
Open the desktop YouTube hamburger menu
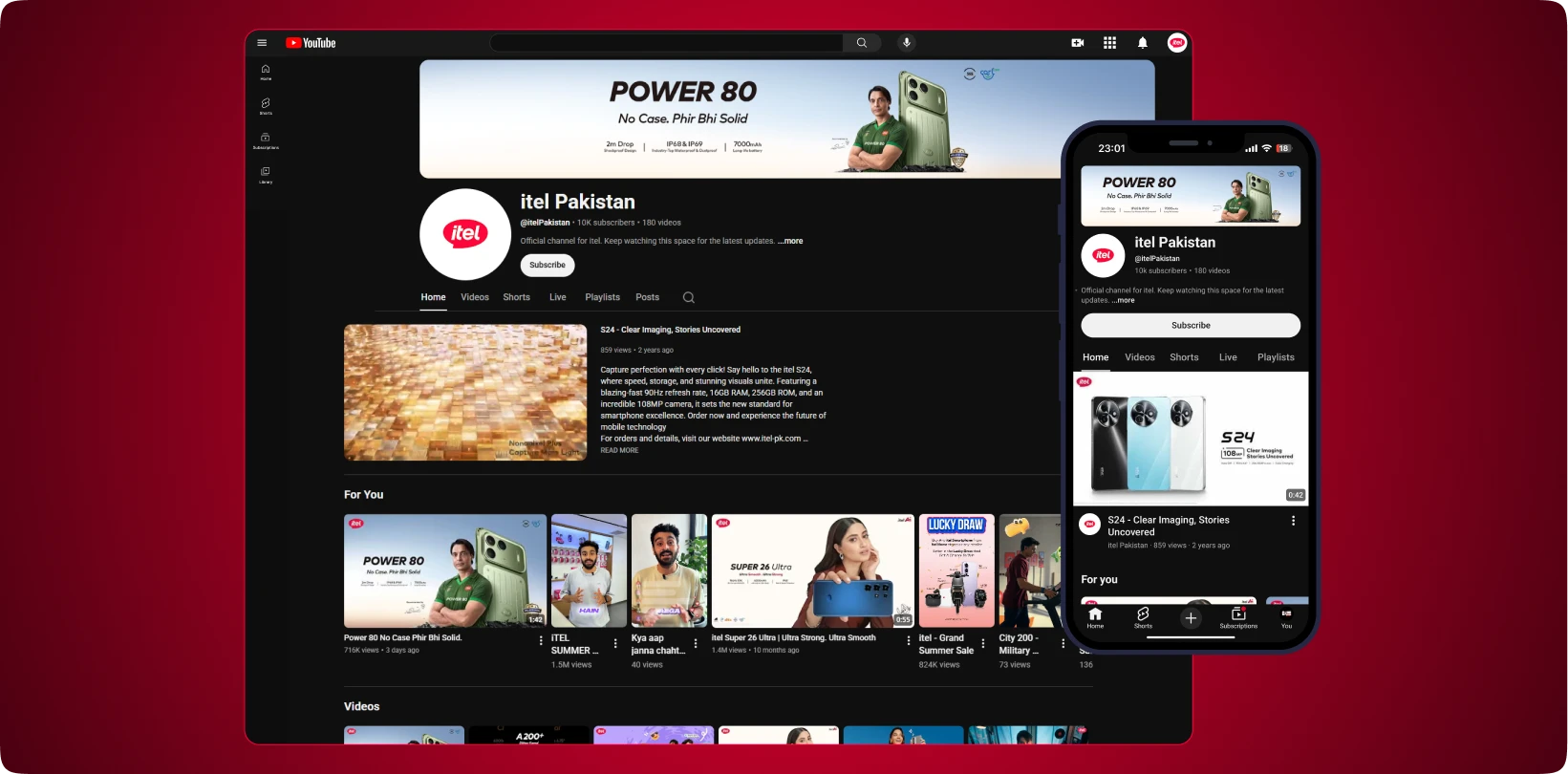[262, 43]
